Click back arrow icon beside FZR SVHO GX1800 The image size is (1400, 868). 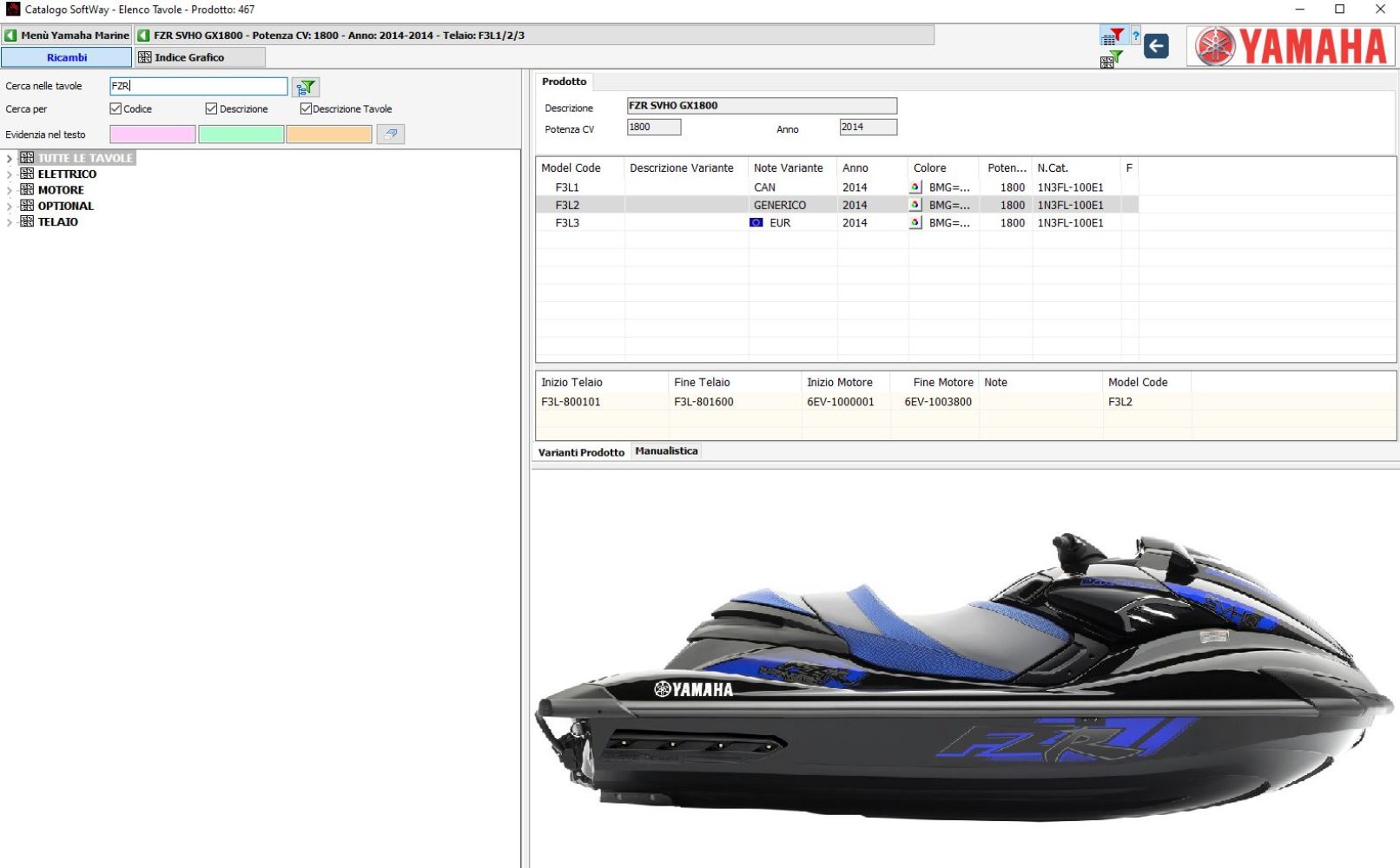[x=144, y=36]
